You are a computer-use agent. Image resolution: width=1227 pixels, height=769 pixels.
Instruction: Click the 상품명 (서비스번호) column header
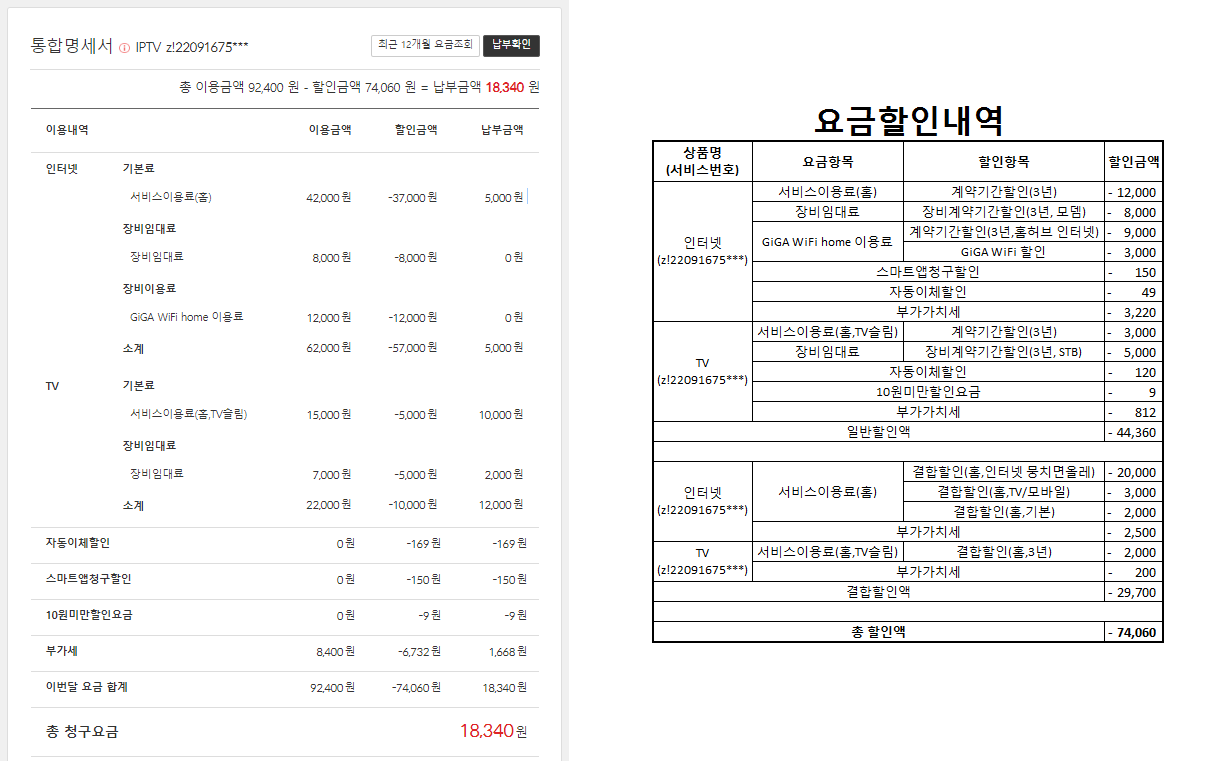[702, 161]
